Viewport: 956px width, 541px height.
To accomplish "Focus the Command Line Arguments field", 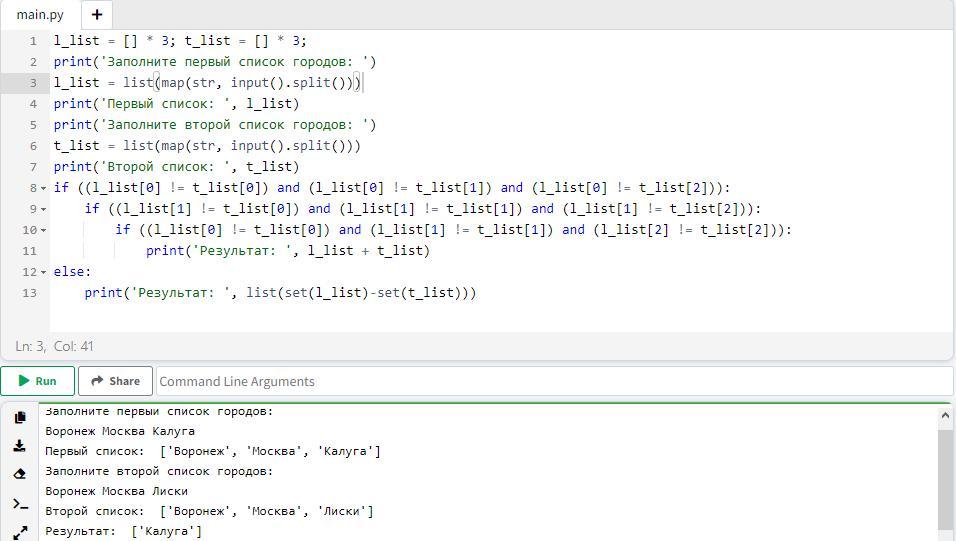I will (x=550, y=381).
